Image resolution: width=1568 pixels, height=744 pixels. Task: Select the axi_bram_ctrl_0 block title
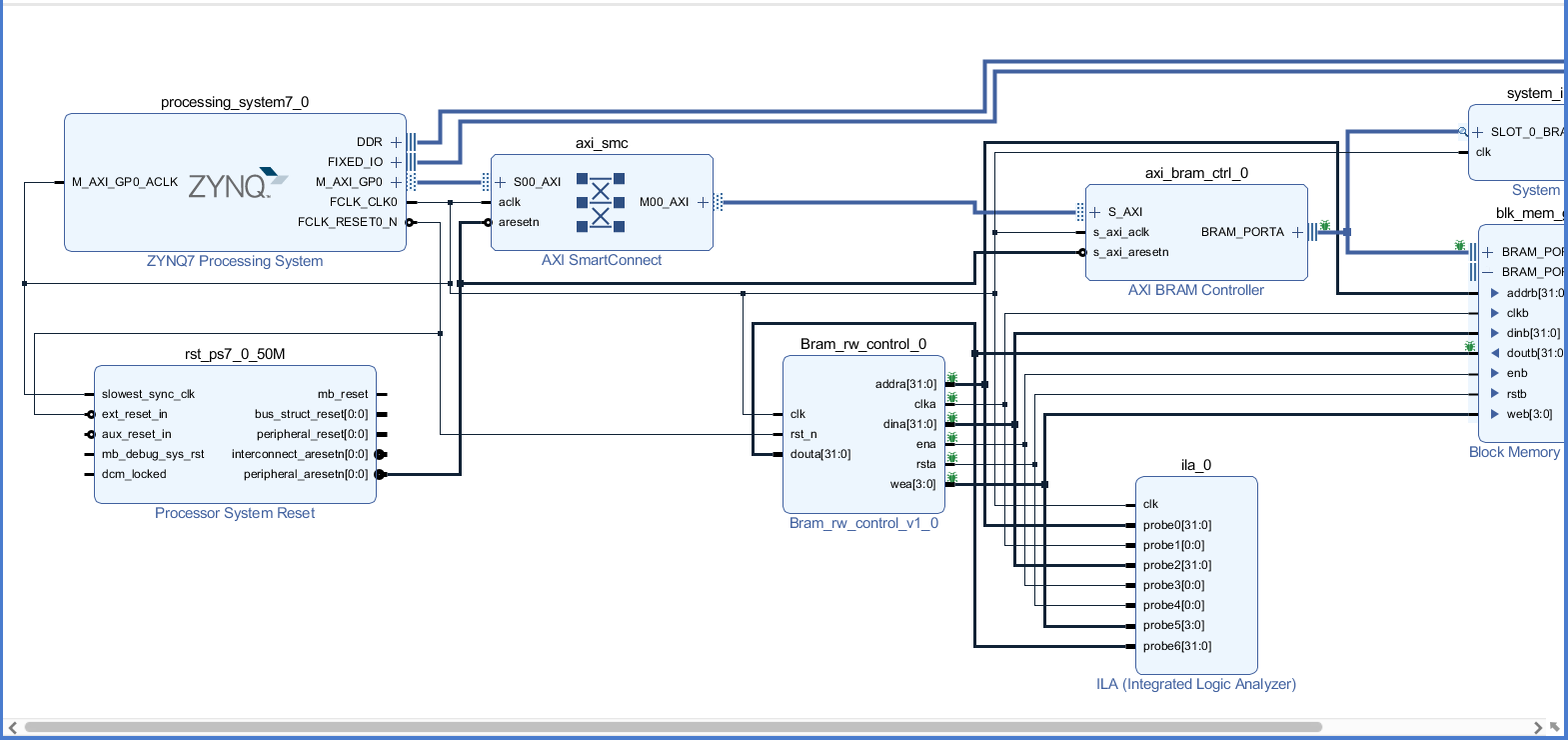point(1196,173)
